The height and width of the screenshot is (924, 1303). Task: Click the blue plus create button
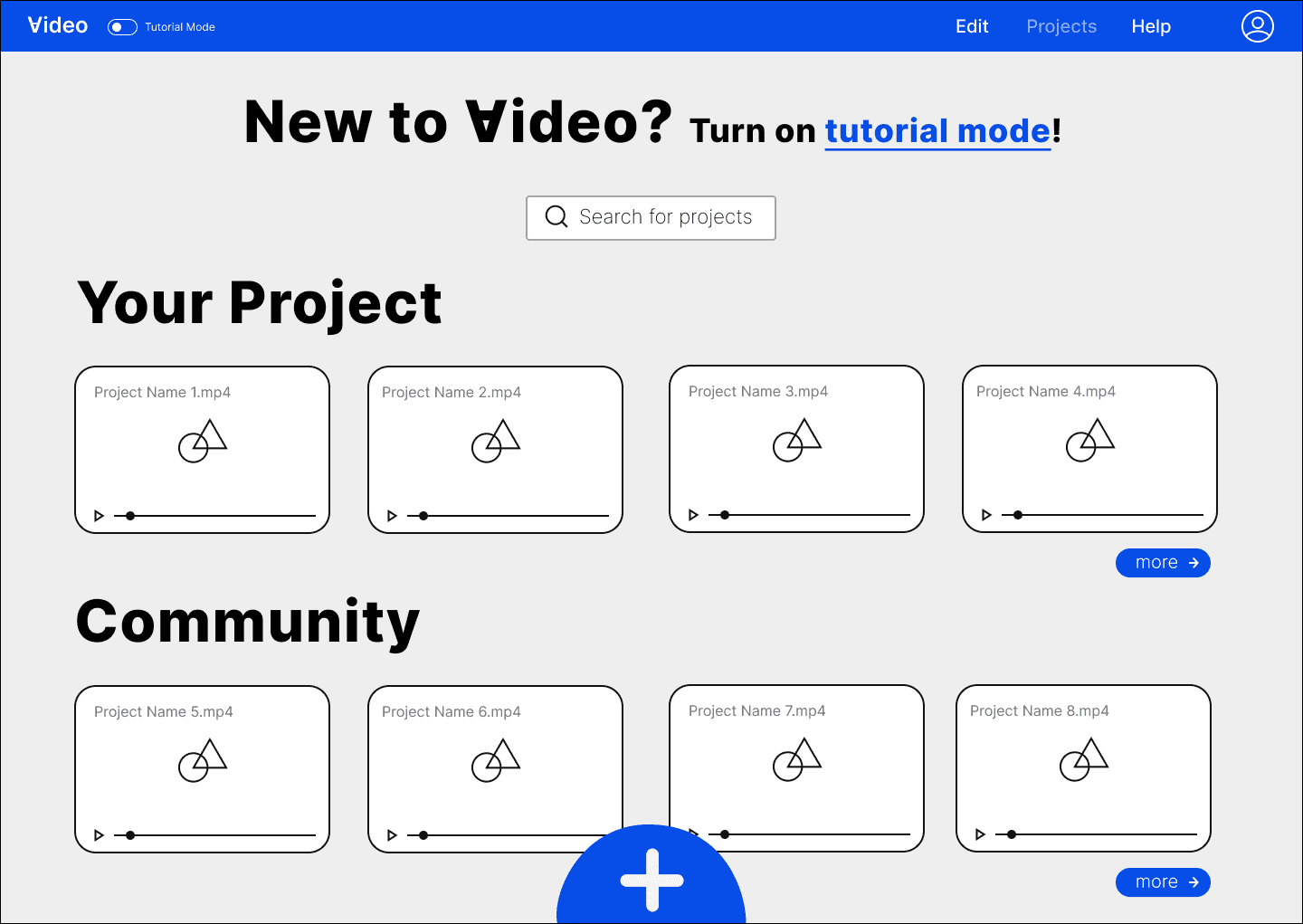tap(651, 874)
